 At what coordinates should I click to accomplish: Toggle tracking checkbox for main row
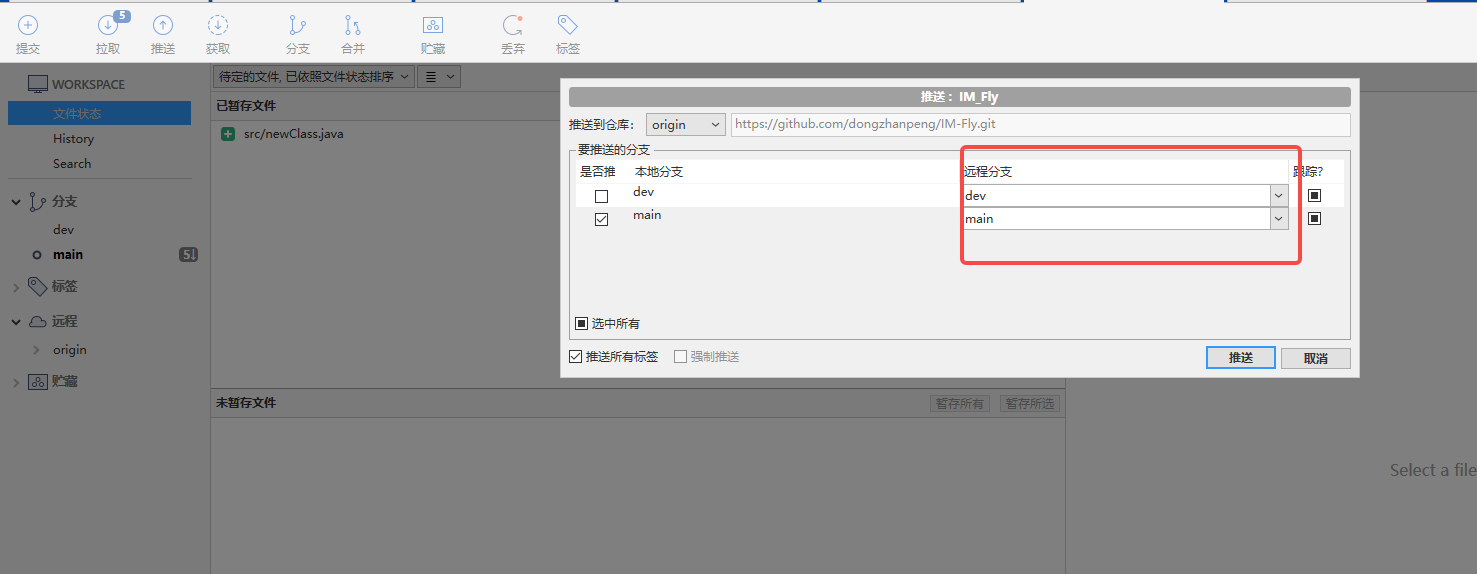tap(1314, 218)
